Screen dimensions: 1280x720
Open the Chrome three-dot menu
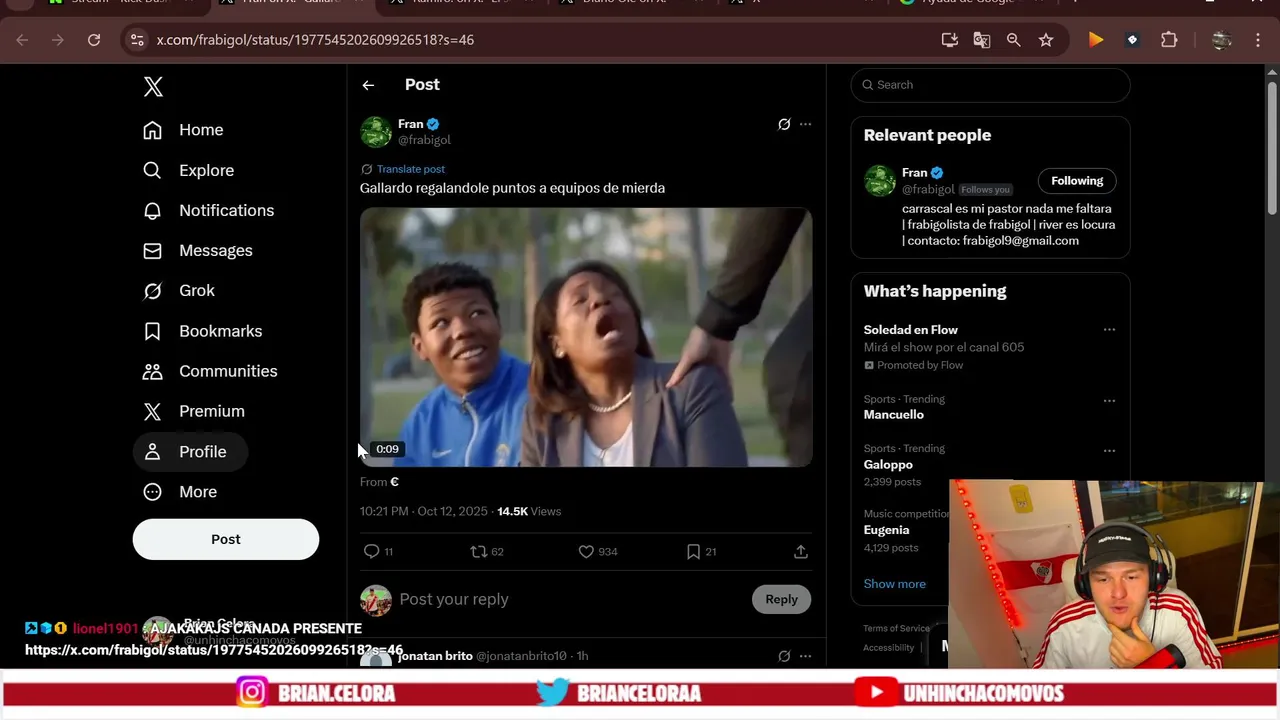pyautogui.click(x=1258, y=40)
